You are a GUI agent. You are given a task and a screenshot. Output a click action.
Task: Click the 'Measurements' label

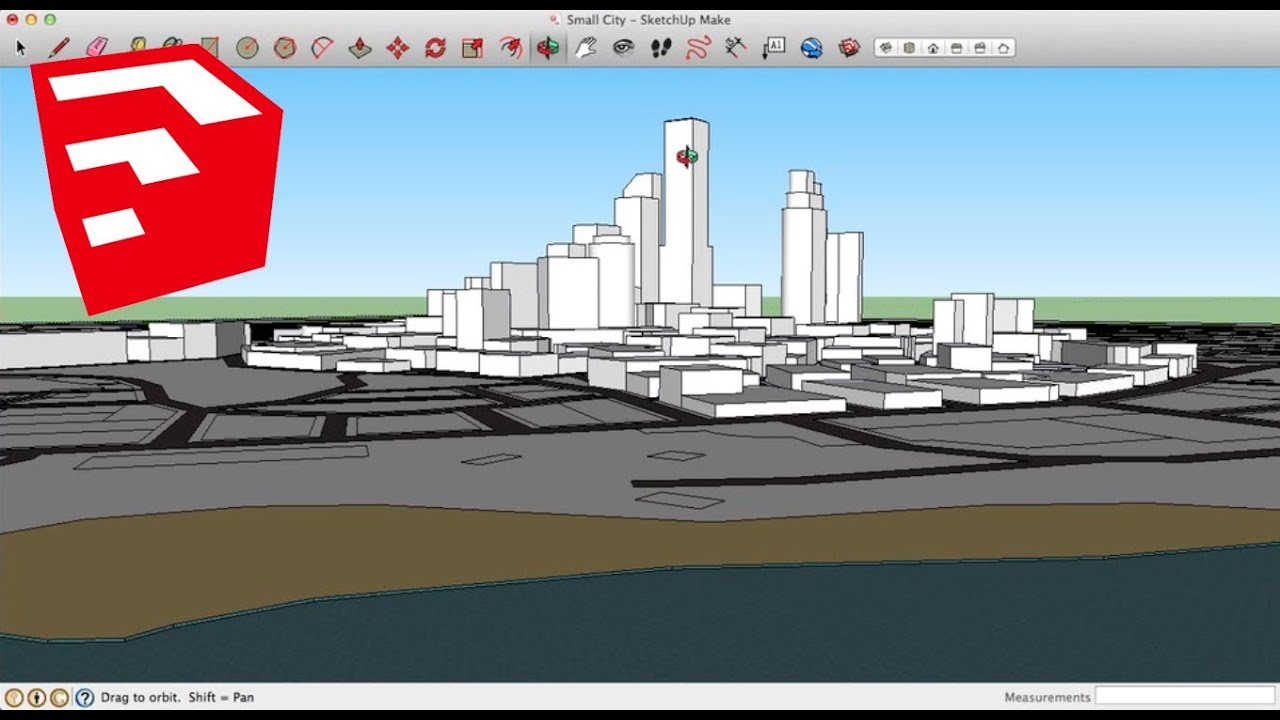coord(1047,697)
